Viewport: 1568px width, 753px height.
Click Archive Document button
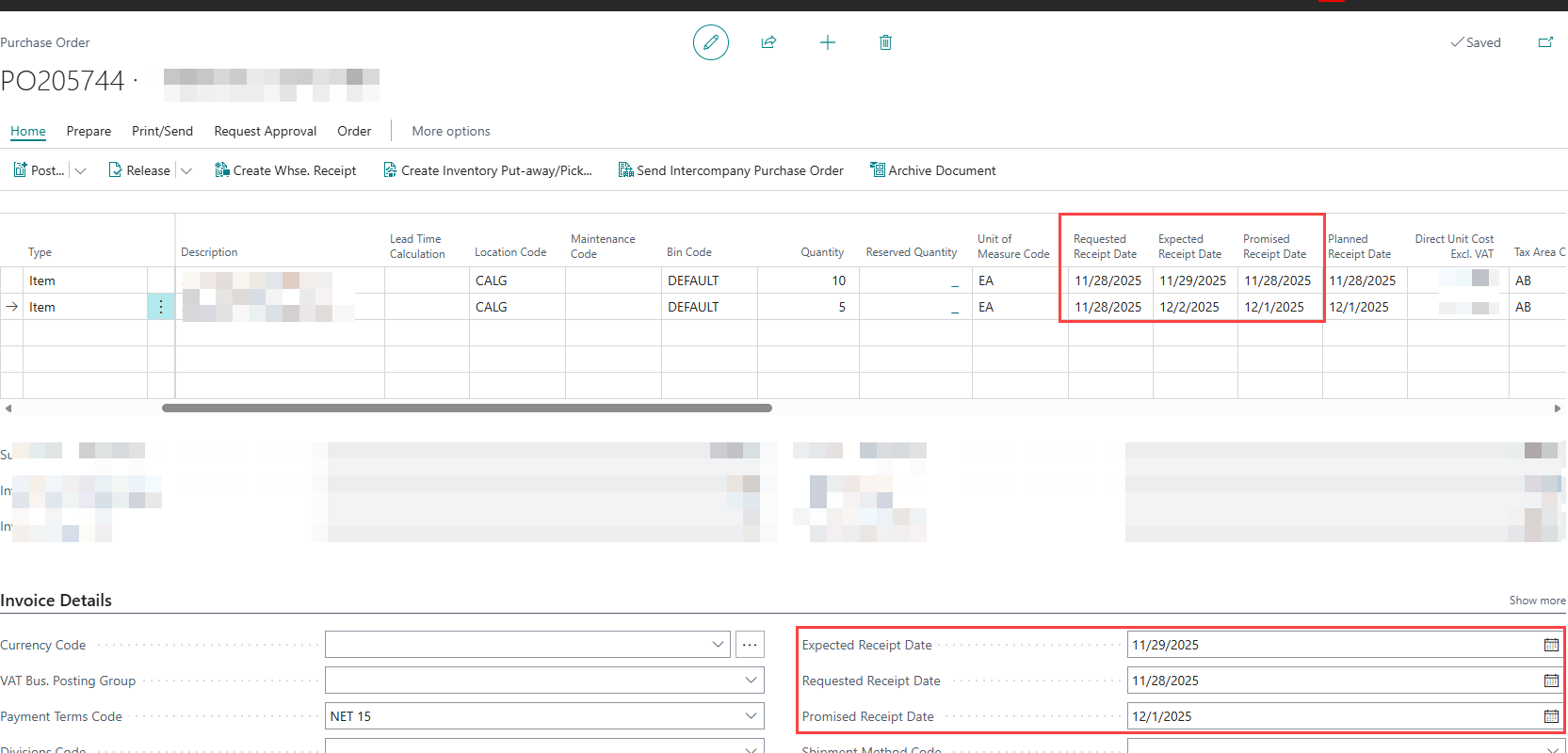[932, 170]
